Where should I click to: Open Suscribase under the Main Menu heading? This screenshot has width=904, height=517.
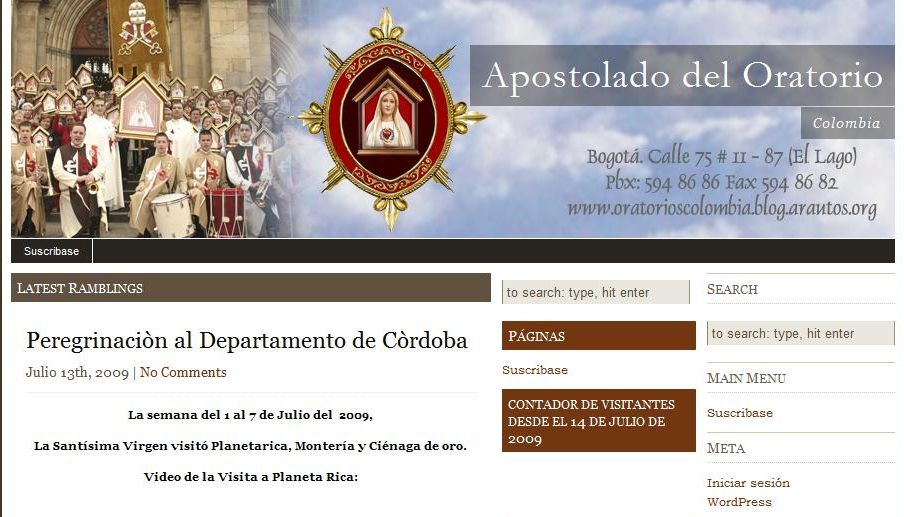pos(740,413)
